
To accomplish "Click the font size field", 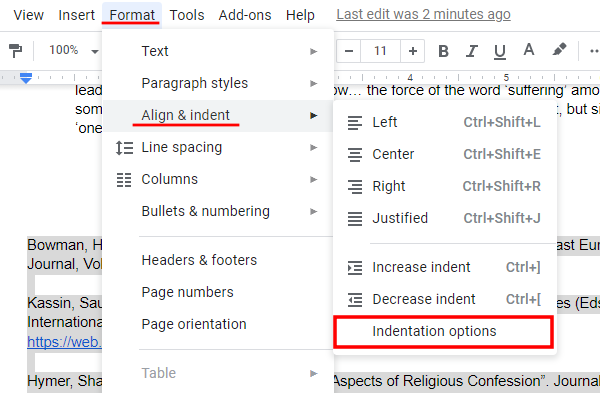I will (380, 51).
